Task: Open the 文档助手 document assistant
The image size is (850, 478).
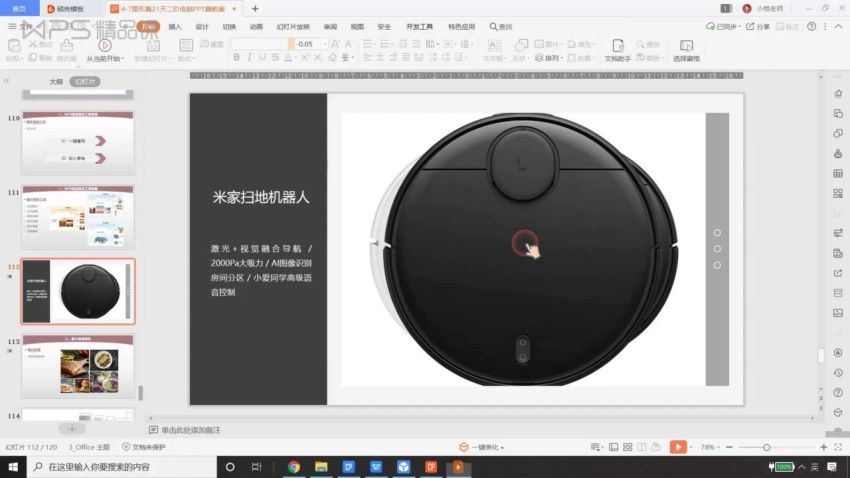Action: pyautogui.click(x=617, y=50)
